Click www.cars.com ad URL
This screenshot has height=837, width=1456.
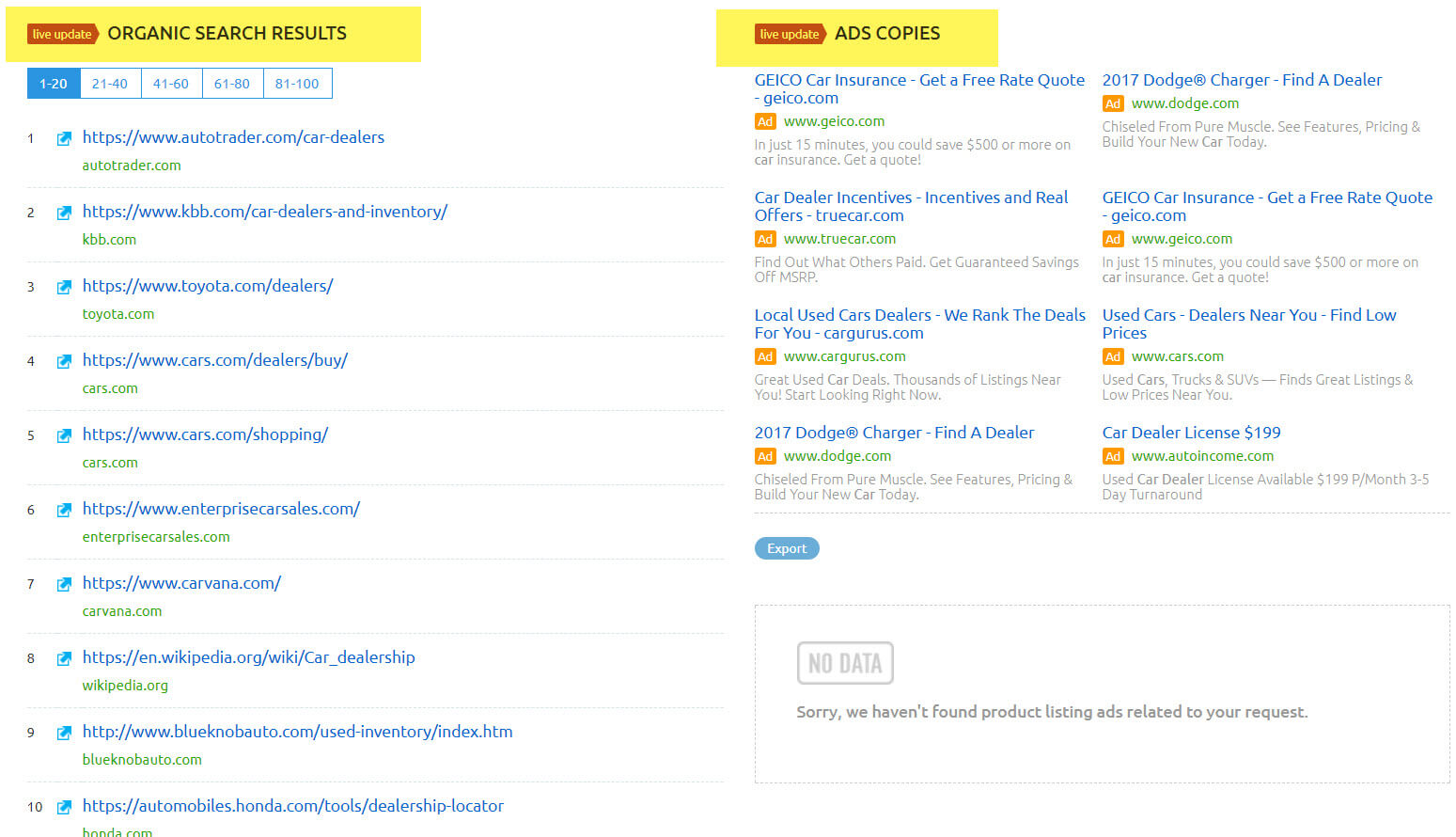pyautogui.click(x=1178, y=356)
